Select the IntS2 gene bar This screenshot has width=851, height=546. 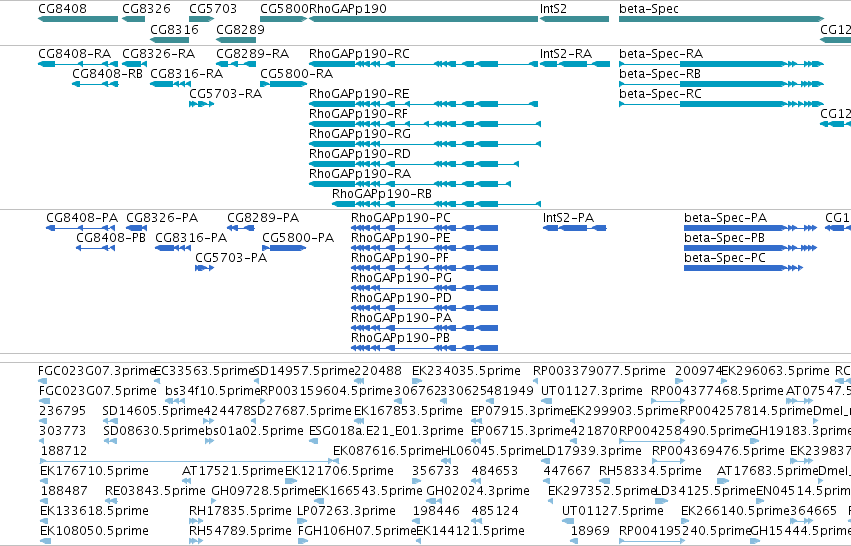[x=574, y=19]
